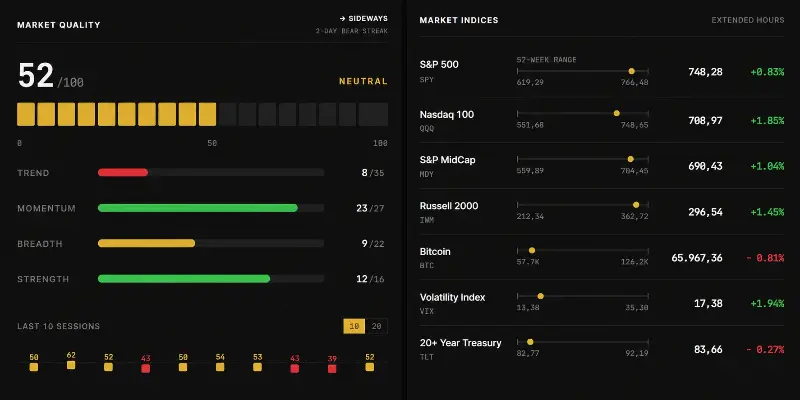Click the Sideways trend indicator
Image resolution: width=800 pixels, height=400 pixels.
(363, 18)
